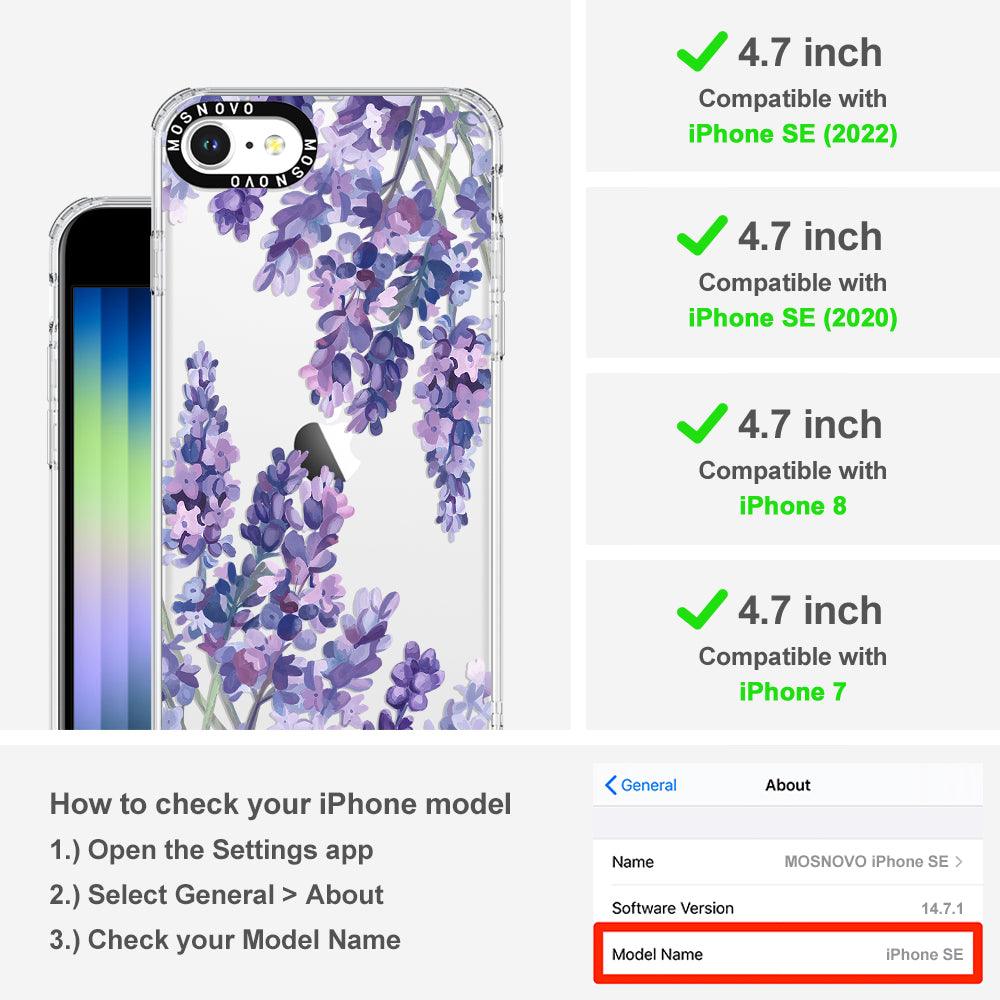Click the camera flash next to the lens

tap(275, 145)
